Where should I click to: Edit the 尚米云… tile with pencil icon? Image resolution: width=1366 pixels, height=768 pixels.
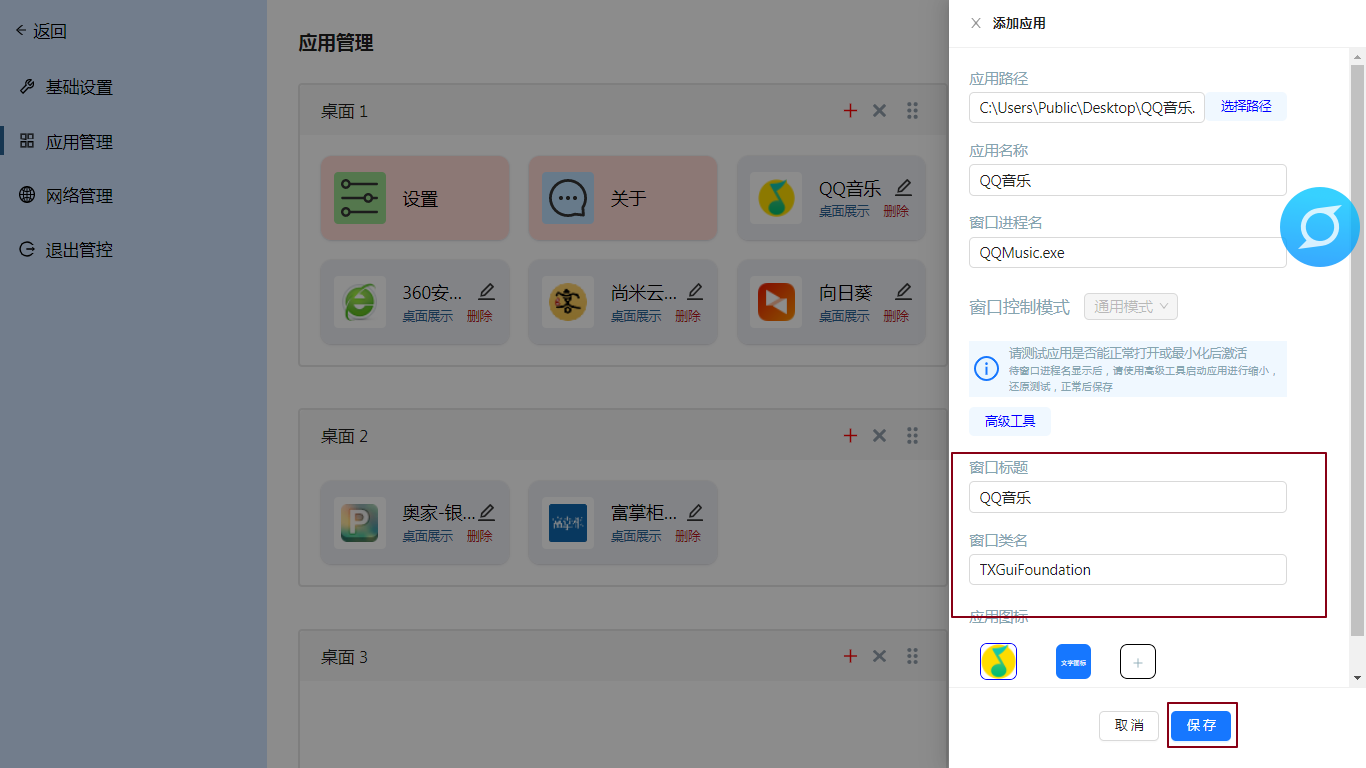coord(695,292)
